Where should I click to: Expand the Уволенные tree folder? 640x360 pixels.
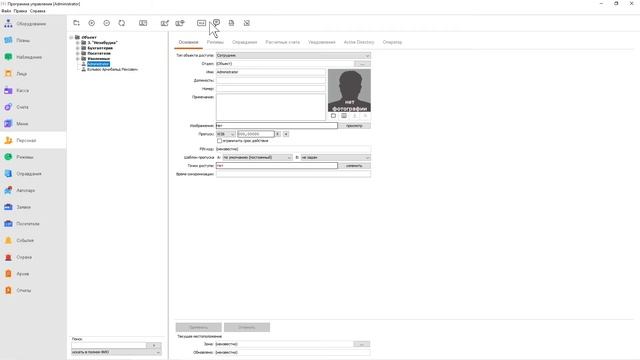(78, 59)
